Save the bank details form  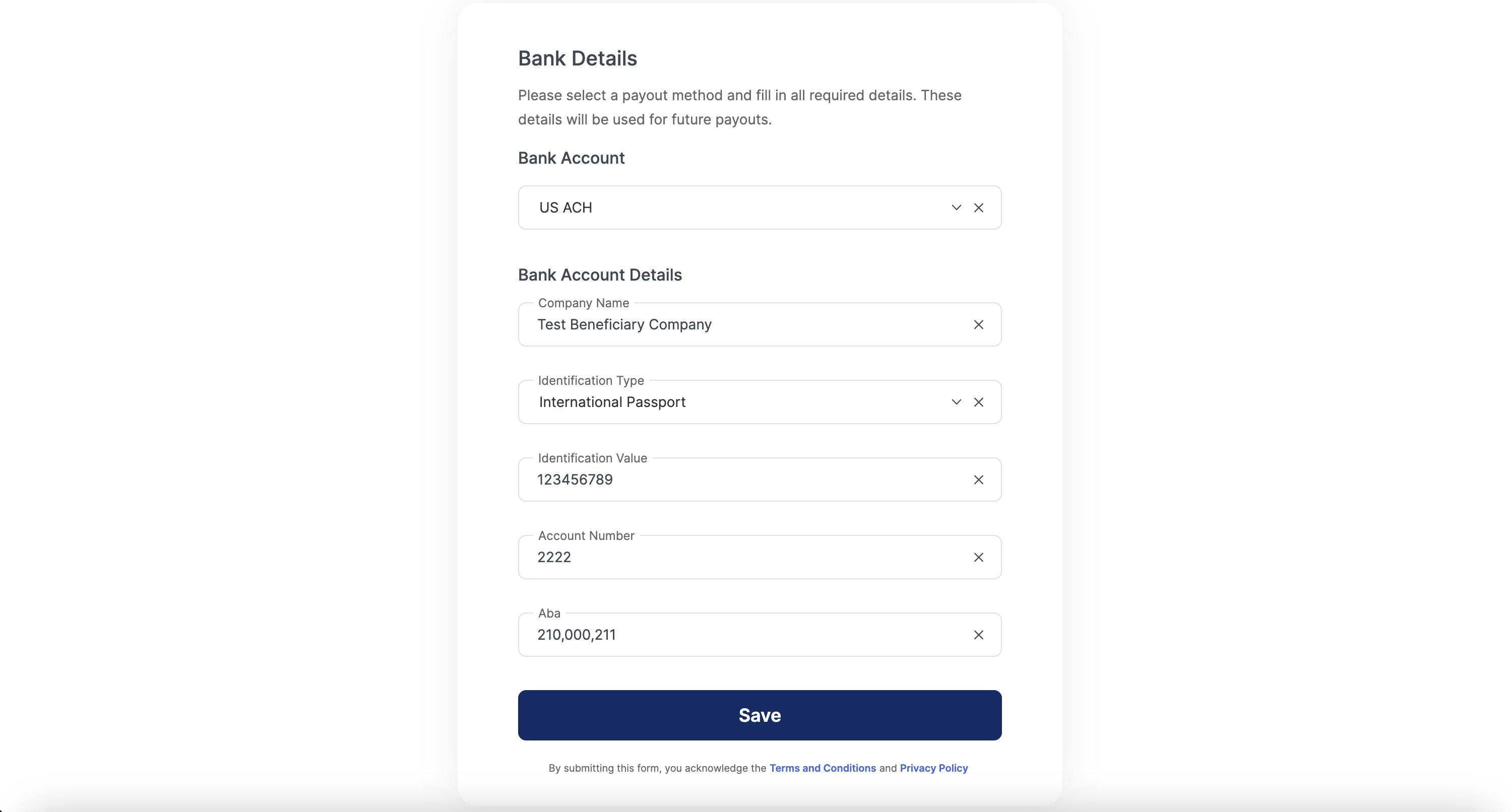[x=760, y=715]
